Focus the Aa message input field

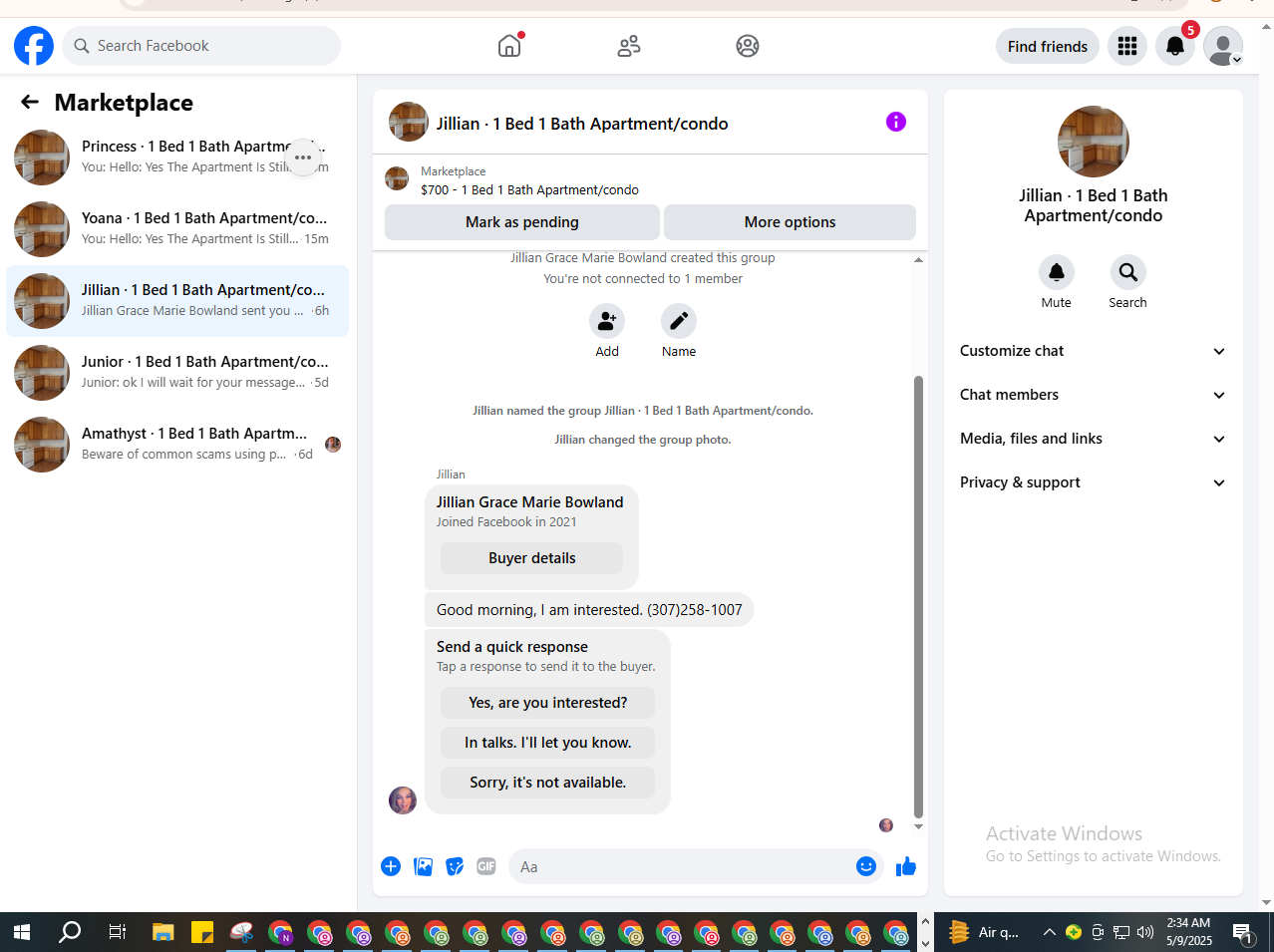684,866
